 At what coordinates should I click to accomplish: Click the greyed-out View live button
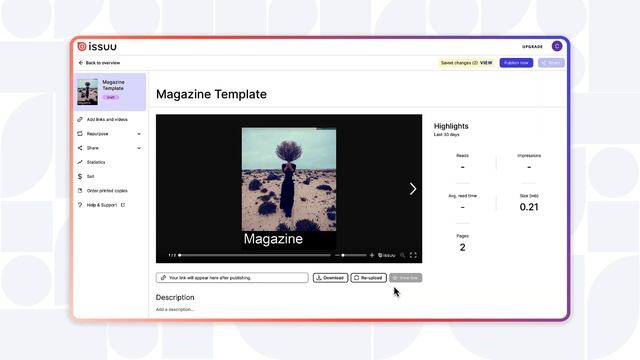click(405, 278)
